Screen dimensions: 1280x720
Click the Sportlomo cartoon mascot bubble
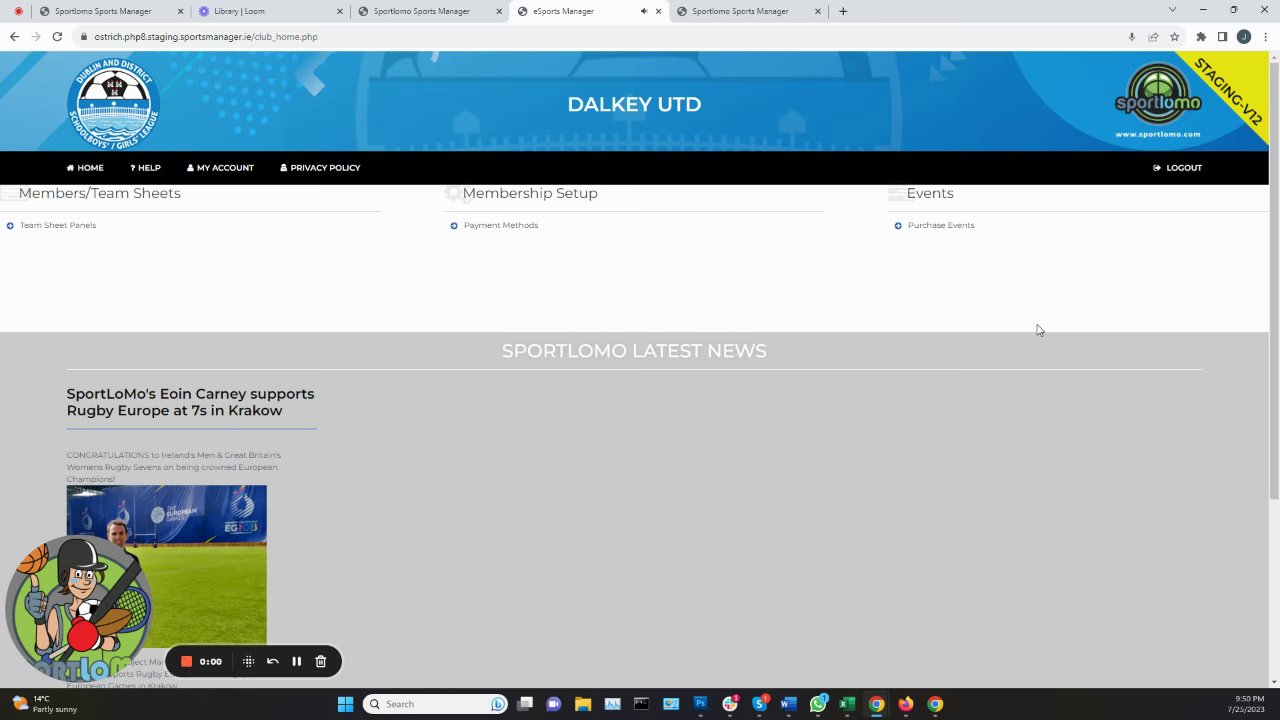80,610
